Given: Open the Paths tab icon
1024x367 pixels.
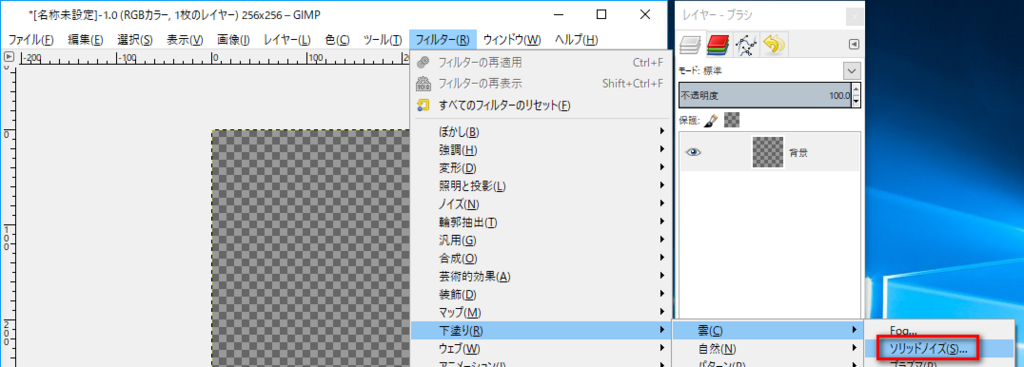Looking at the screenshot, I should tap(745, 44).
